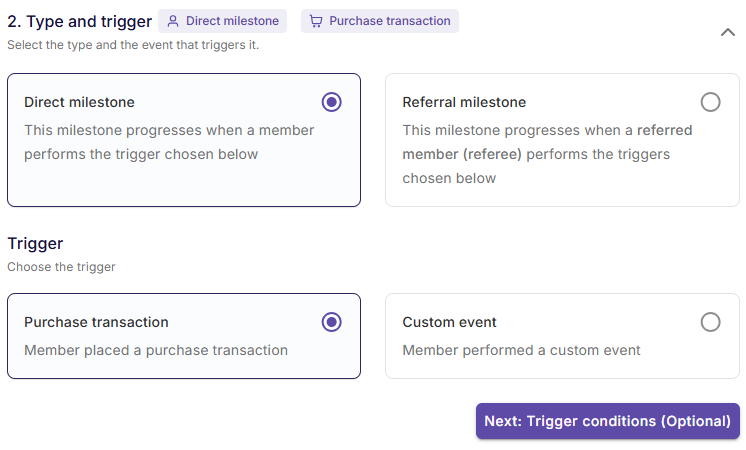Viewport: 746px width, 450px height.
Task: Click the "Purchase transaction" badge label text
Action: [x=389, y=21]
